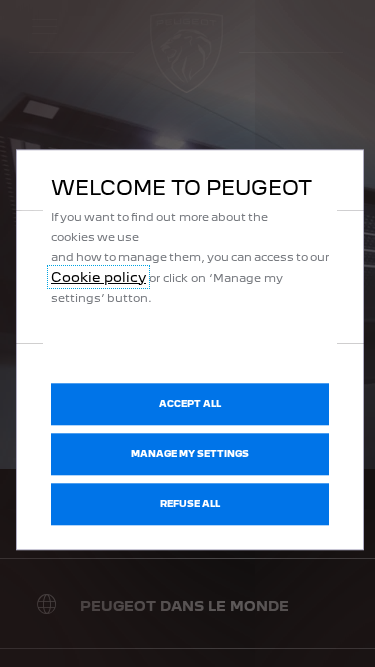
Task: Select the world globe icon
Action: point(46,604)
